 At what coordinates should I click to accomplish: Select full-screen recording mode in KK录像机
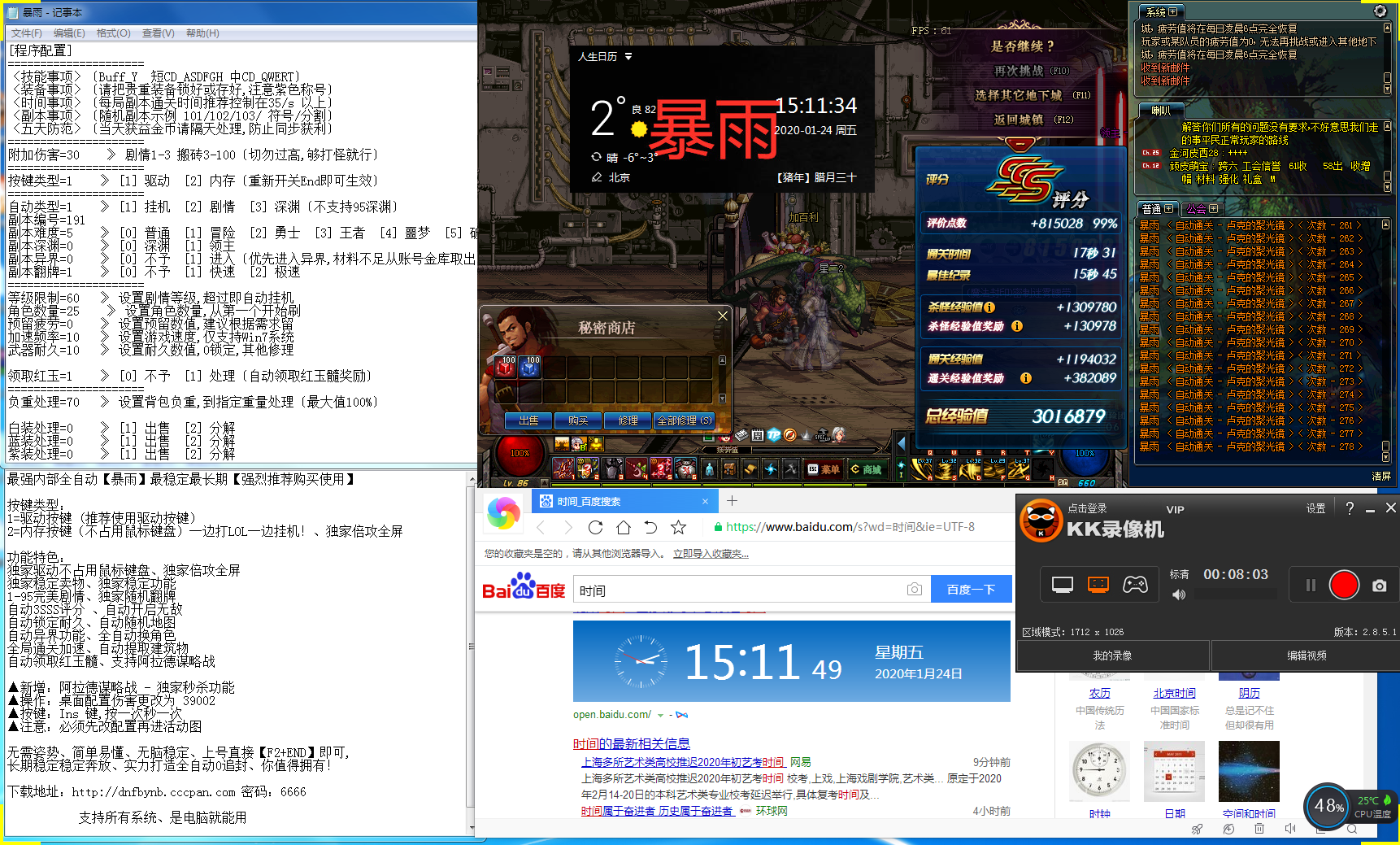pyautogui.click(x=1063, y=585)
